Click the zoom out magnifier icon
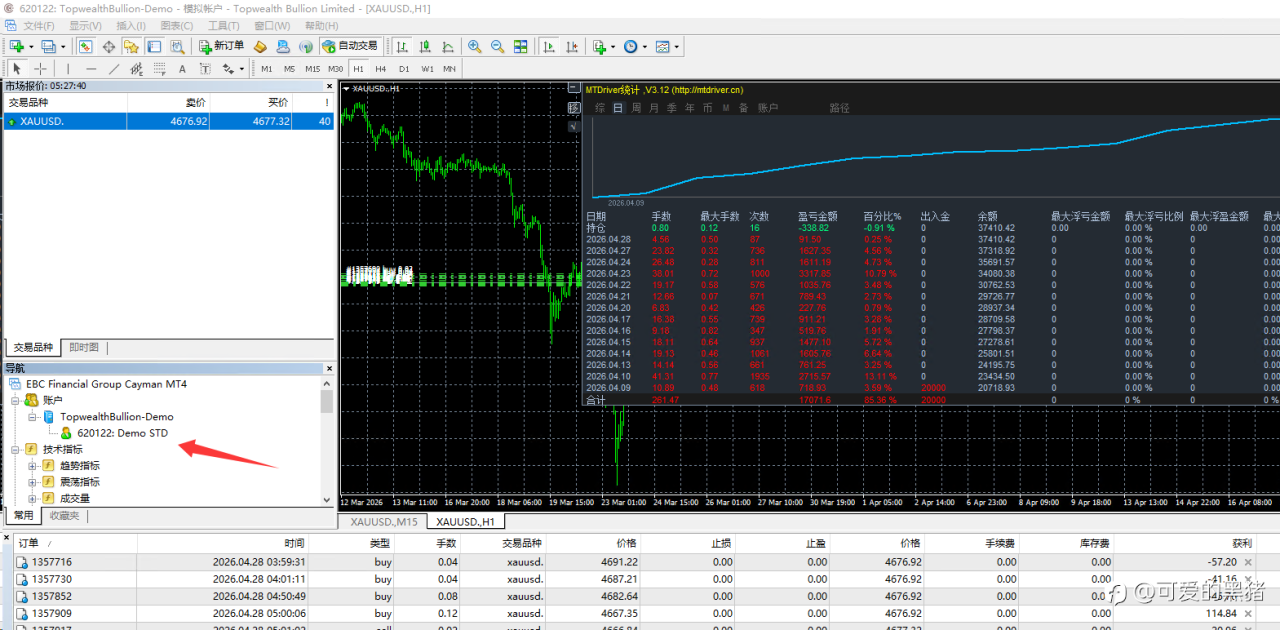Screen dimensions: 1280x630 (497, 46)
